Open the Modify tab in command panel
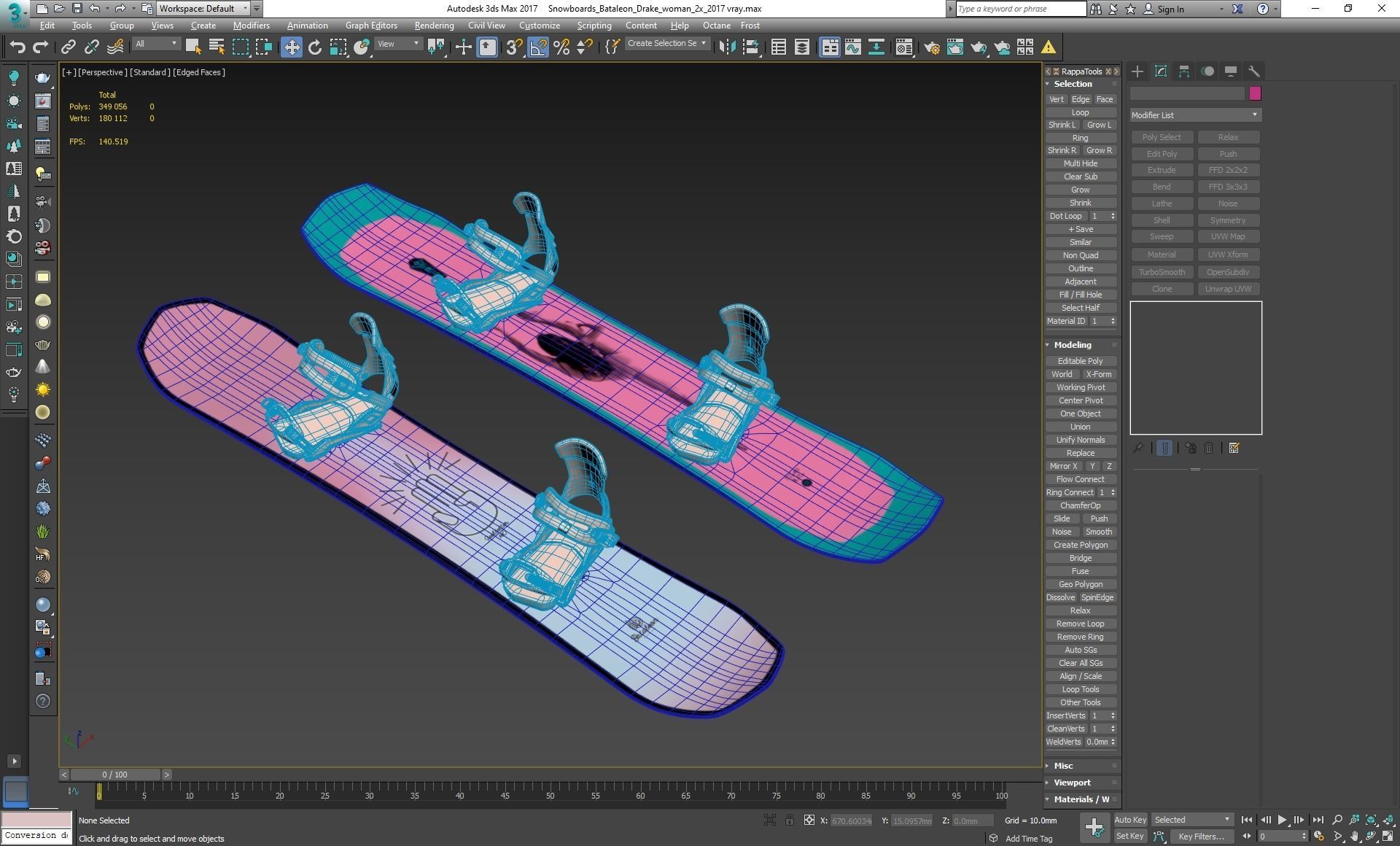The image size is (1400, 846). [1161, 71]
